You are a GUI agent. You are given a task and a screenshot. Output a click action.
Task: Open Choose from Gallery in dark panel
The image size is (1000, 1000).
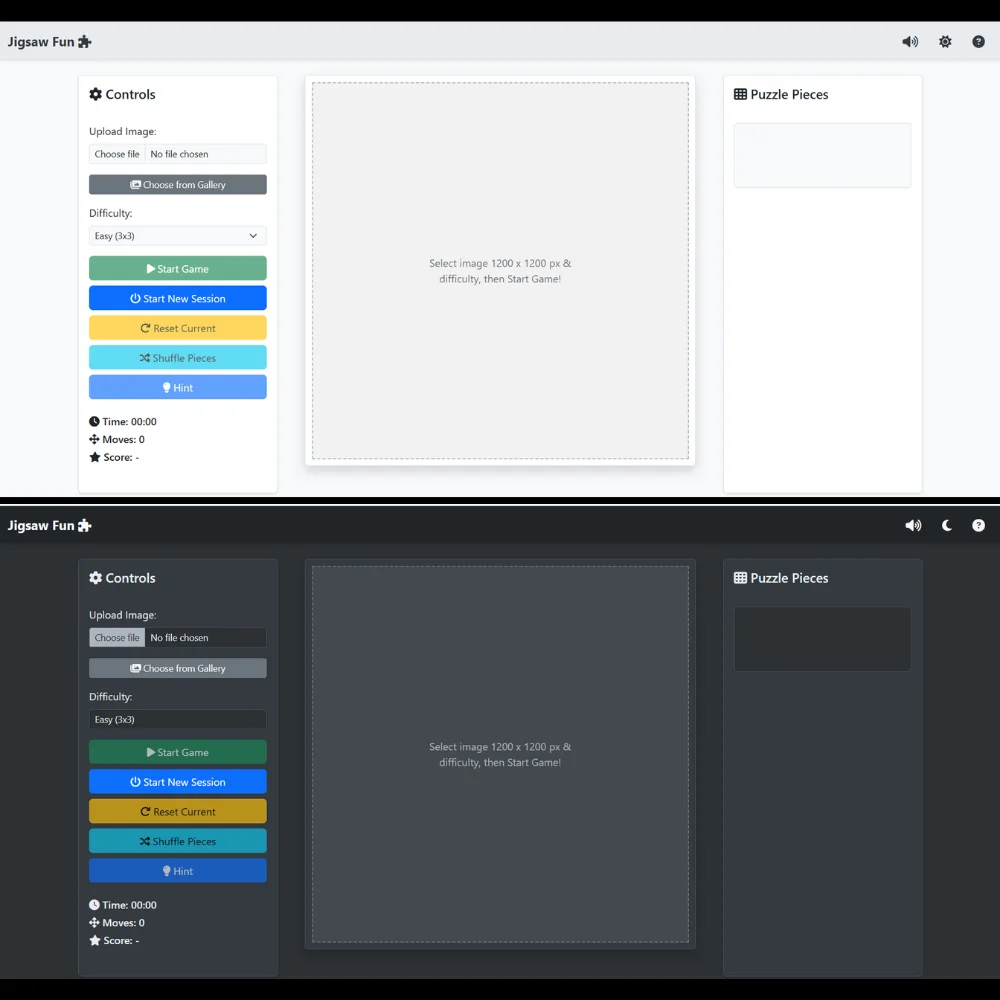click(x=178, y=668)
